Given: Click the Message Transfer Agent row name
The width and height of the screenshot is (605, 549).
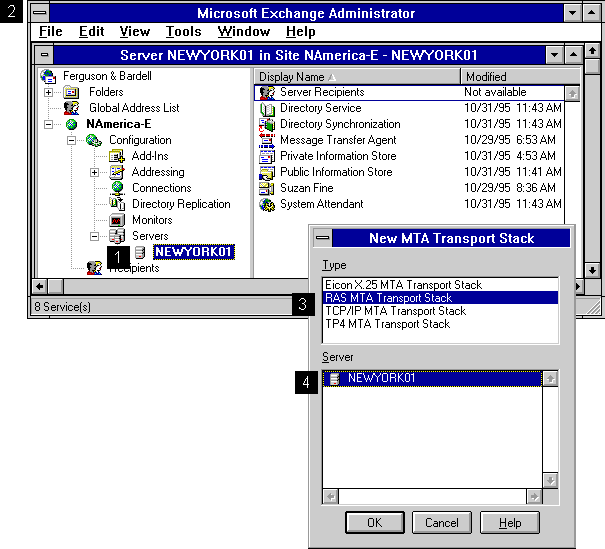Looking at the screenshot, I should (338, 140).
